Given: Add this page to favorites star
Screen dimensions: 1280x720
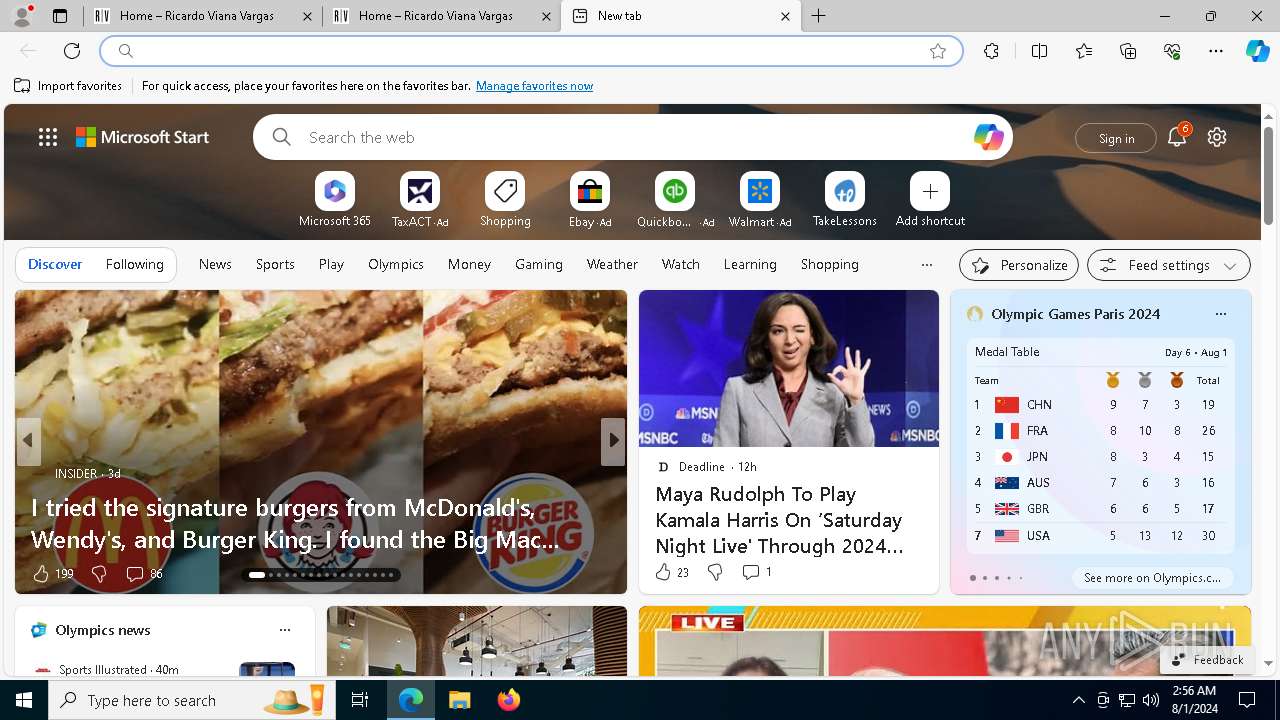Looking at the screenshot, I should 938,51.
